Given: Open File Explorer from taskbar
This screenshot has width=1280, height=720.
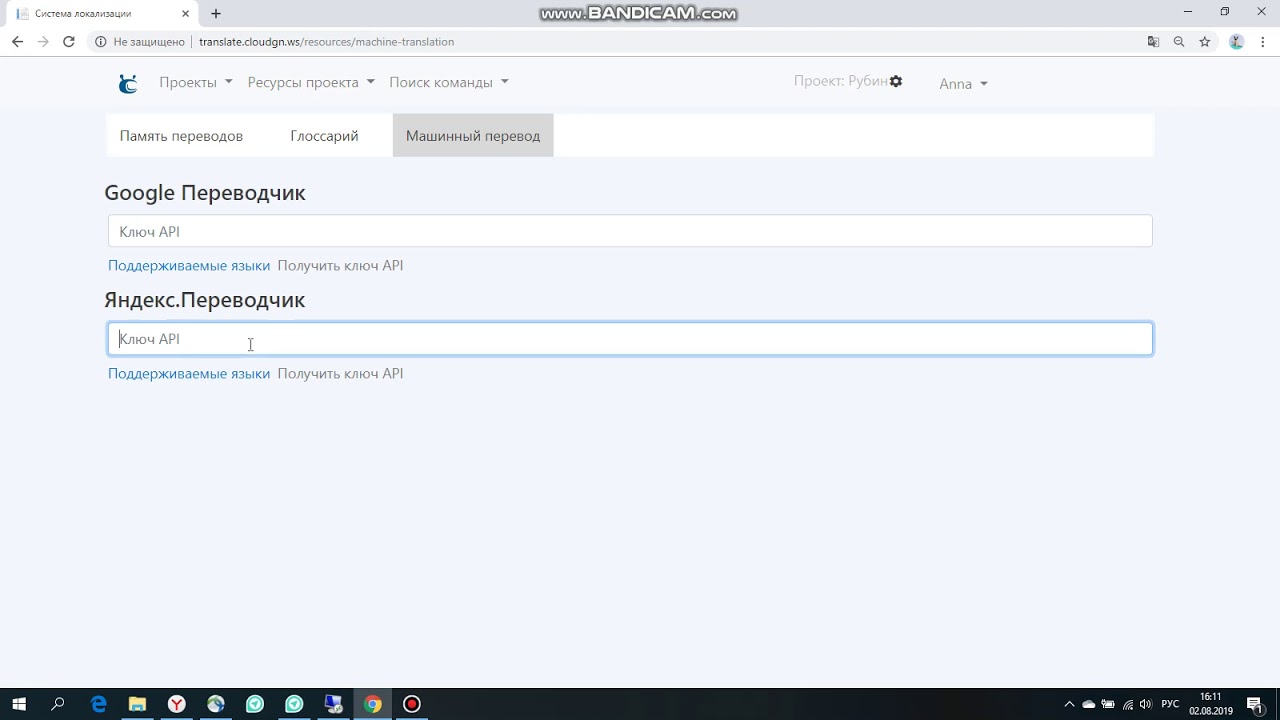Looking at the screenshot, I should (137, 704).
